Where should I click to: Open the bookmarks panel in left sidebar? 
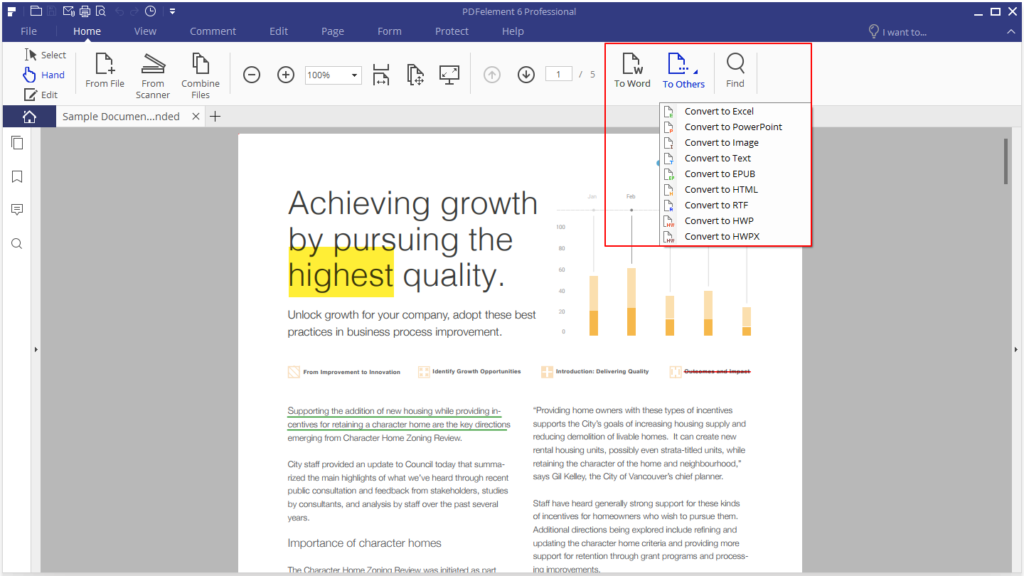pos(17,176)
